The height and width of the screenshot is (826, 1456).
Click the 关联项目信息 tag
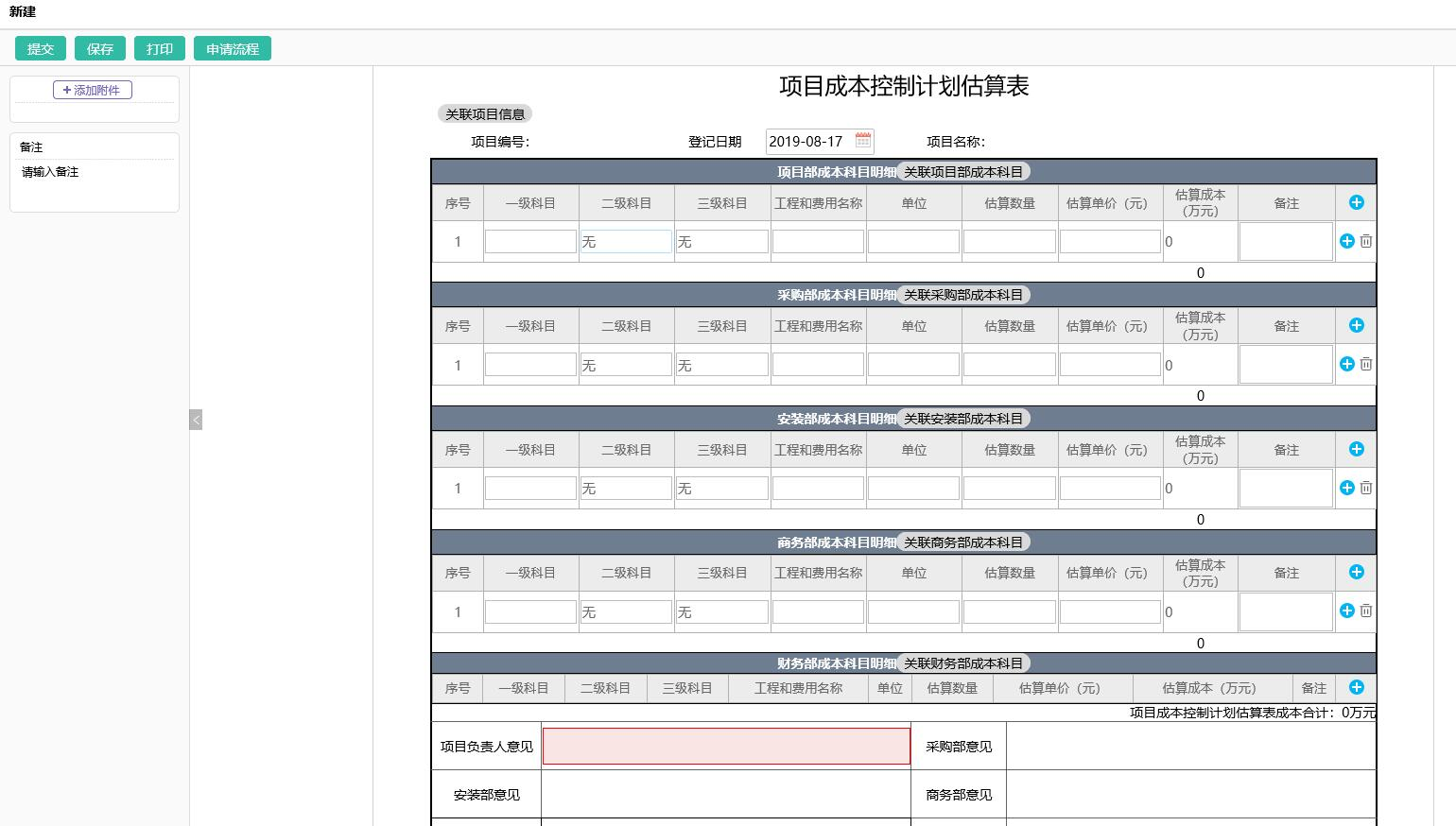coord(484,113)
